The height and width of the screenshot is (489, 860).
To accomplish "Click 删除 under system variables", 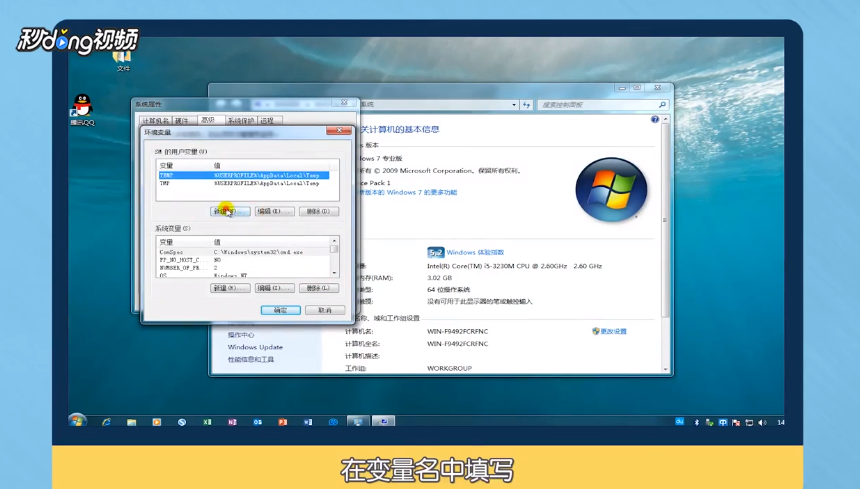I will pos(319,288).
